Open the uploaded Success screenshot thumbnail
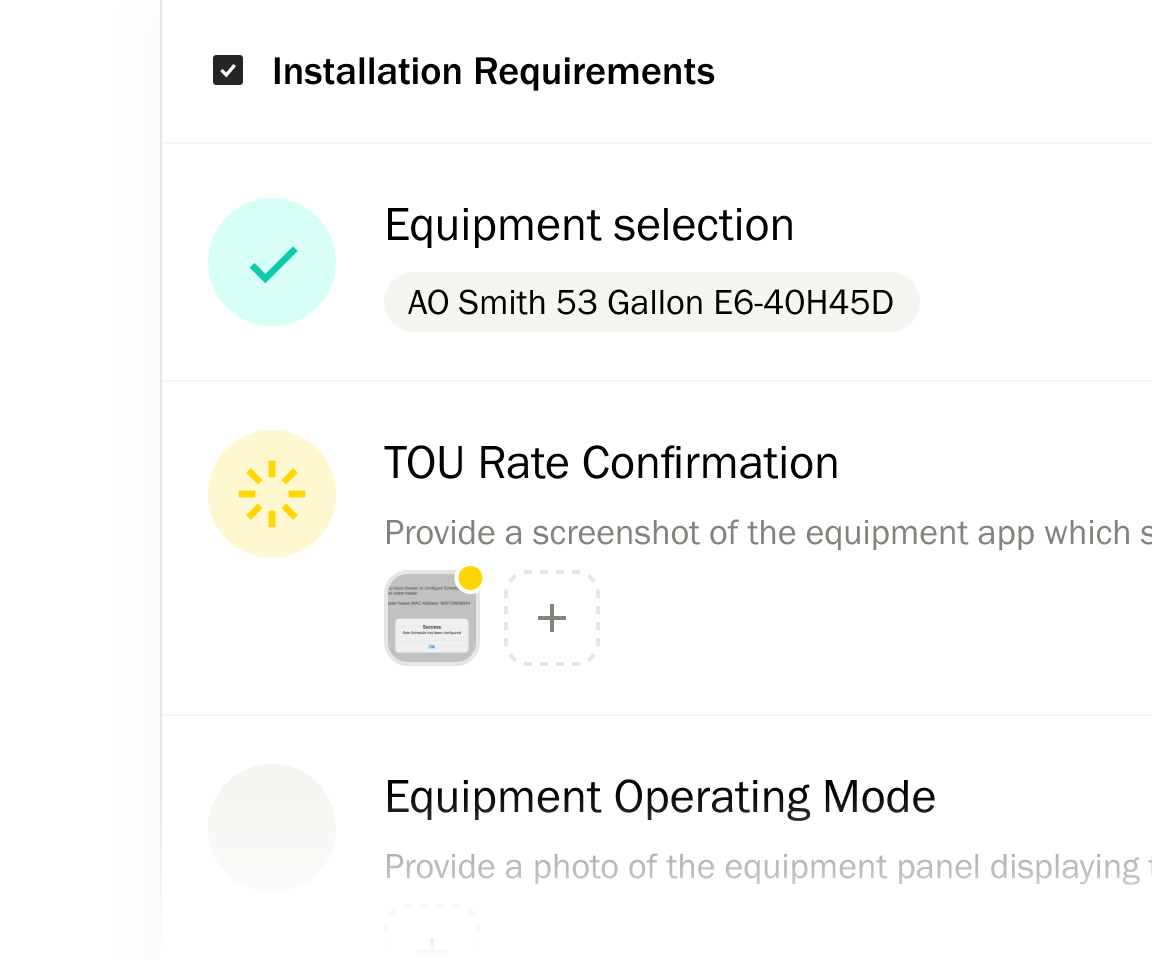The image size is (1152, 960). tap(431, 617)
